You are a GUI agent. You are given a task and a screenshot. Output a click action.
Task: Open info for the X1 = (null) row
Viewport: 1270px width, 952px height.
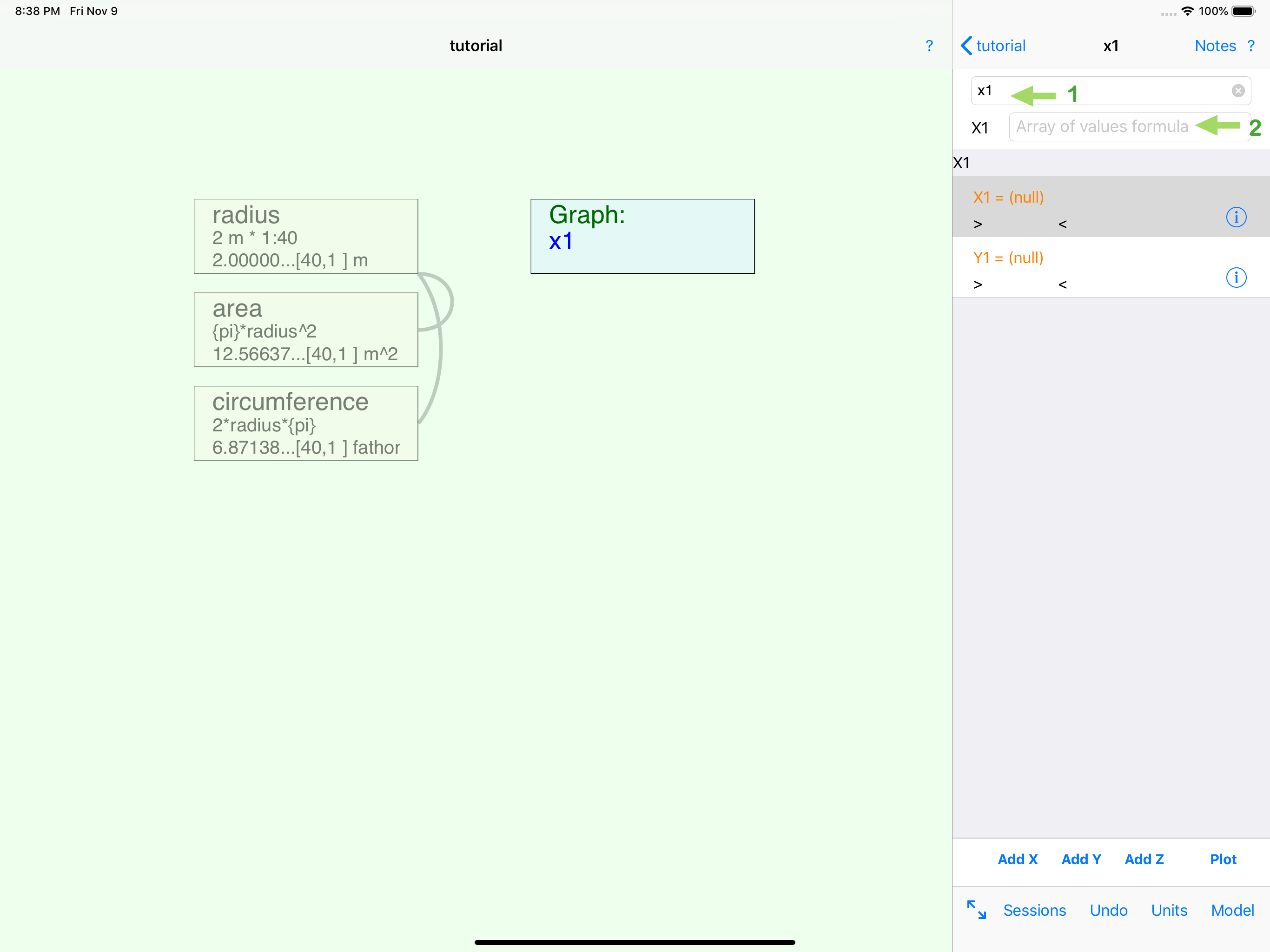(x=1236, y=217)
